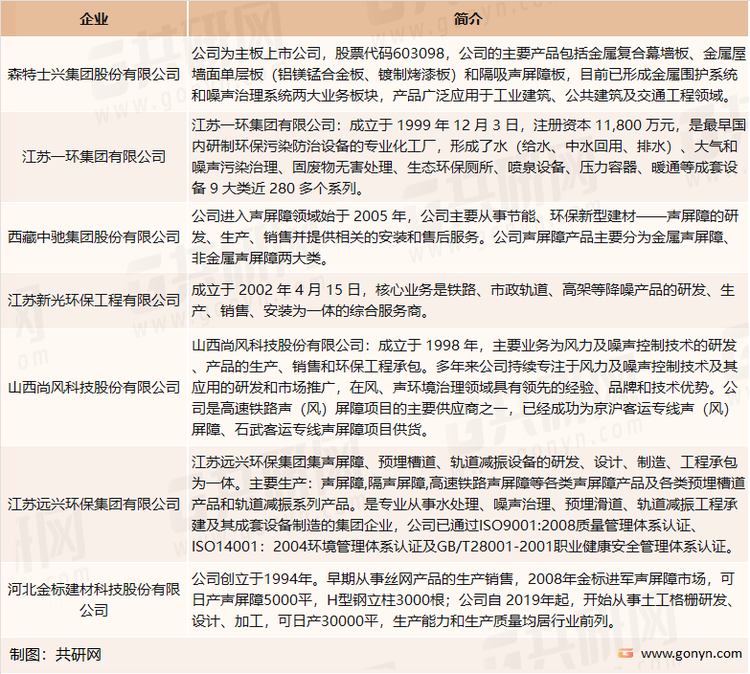The width and height of the screenshot is (750, 674).
Task: Click the 制图：共研网 footer credit
Action: pyautogui.click(x=55, y=654)
